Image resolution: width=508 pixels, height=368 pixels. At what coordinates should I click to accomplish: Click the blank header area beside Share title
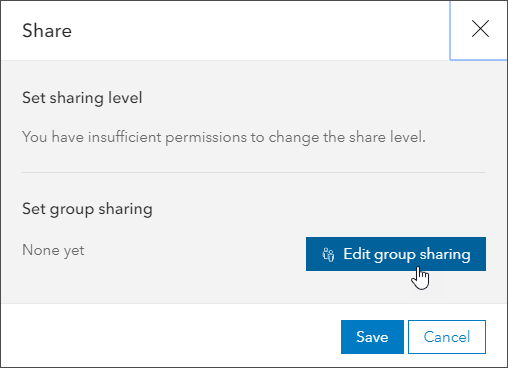coord(260,31)
